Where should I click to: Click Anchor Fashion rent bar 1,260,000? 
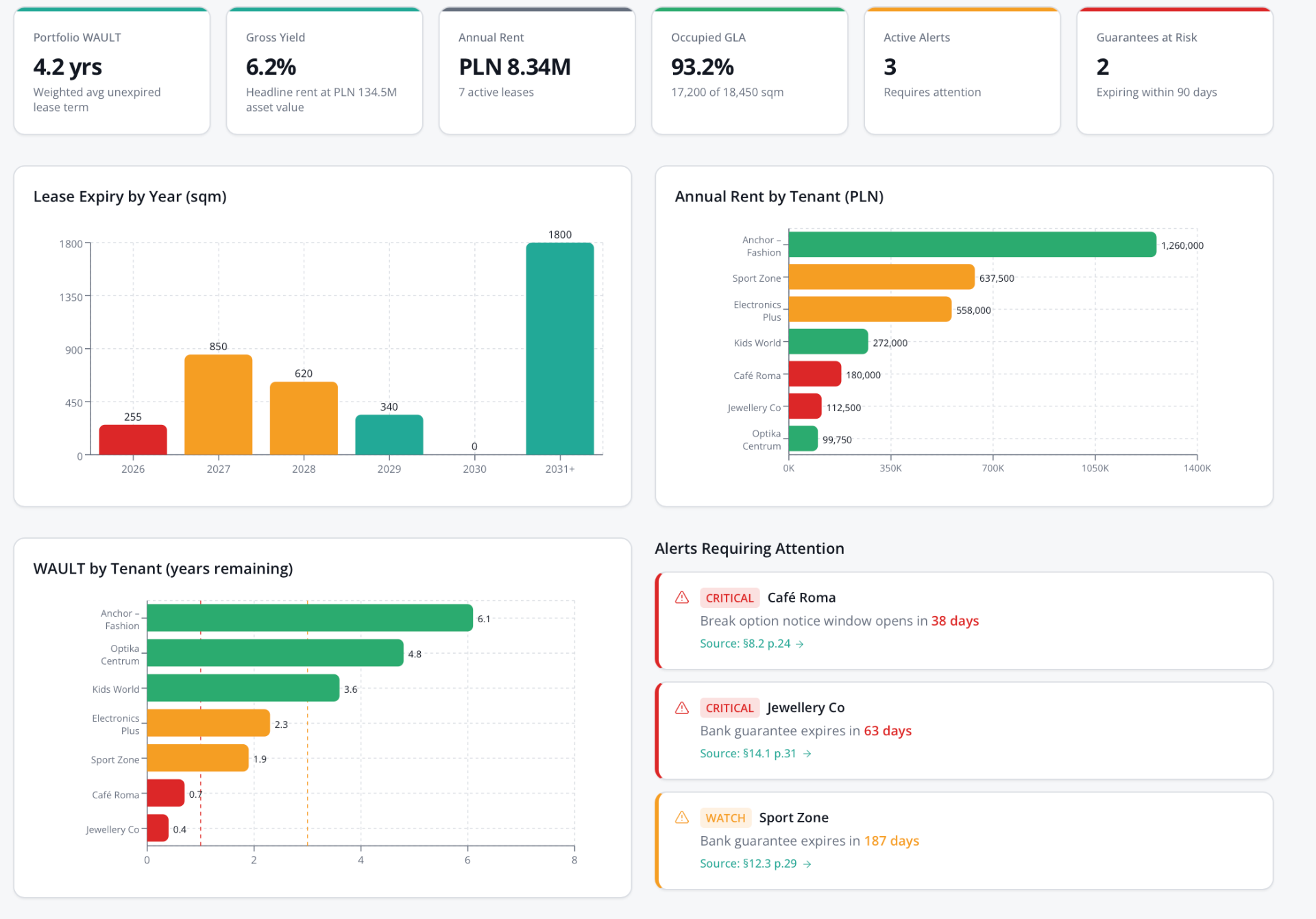972,245
